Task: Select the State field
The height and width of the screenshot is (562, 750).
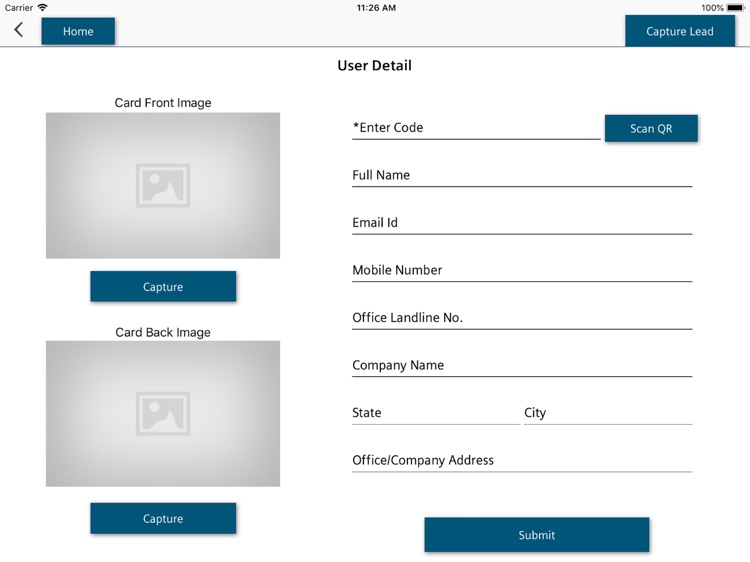Action: [x=436, y=412]
